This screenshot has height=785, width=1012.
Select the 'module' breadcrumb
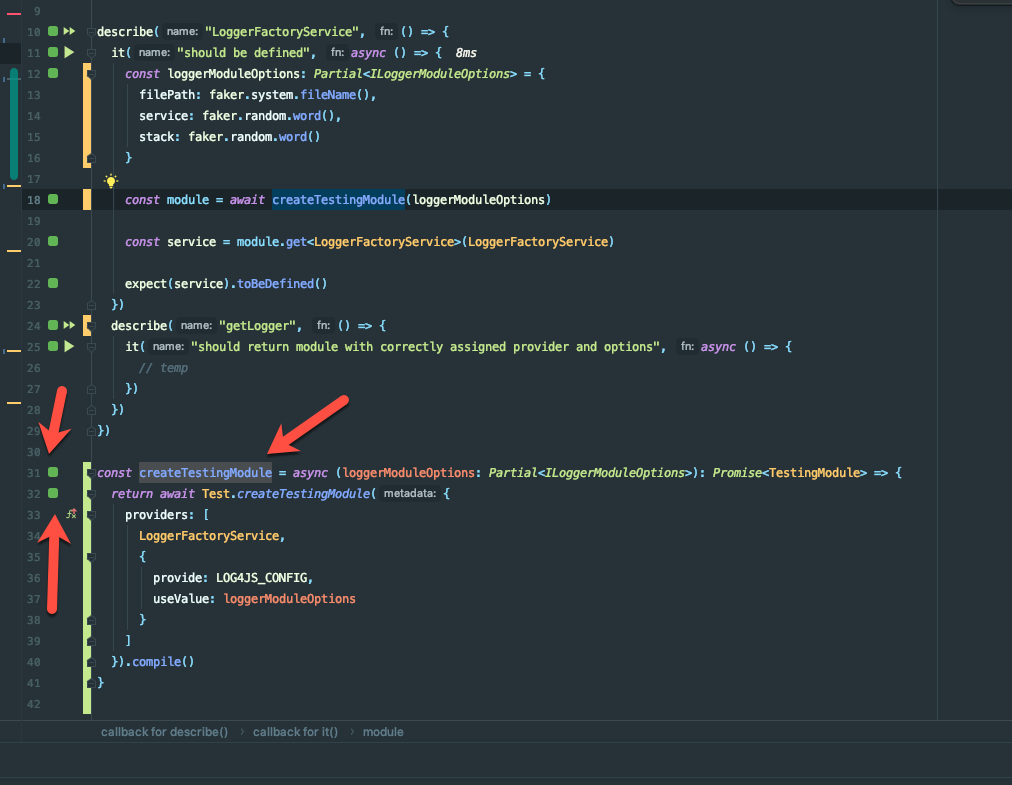click(383, 732)
